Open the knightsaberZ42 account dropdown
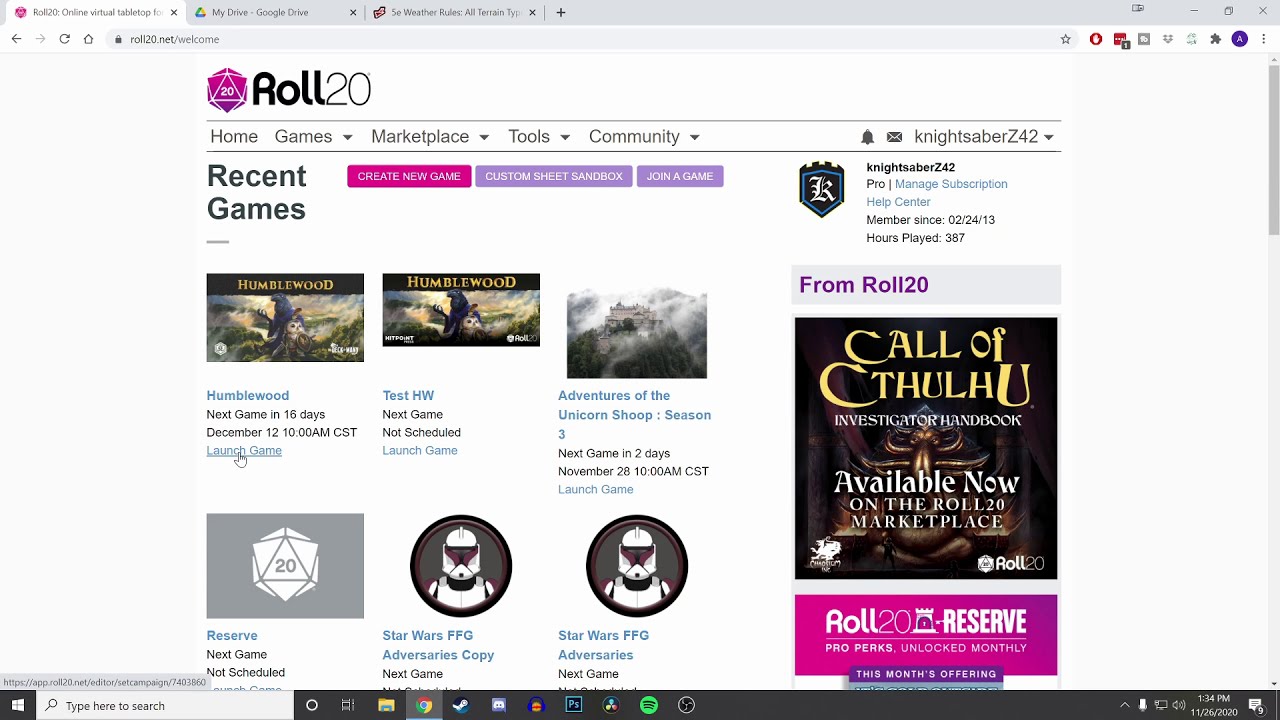 point(984,137)
